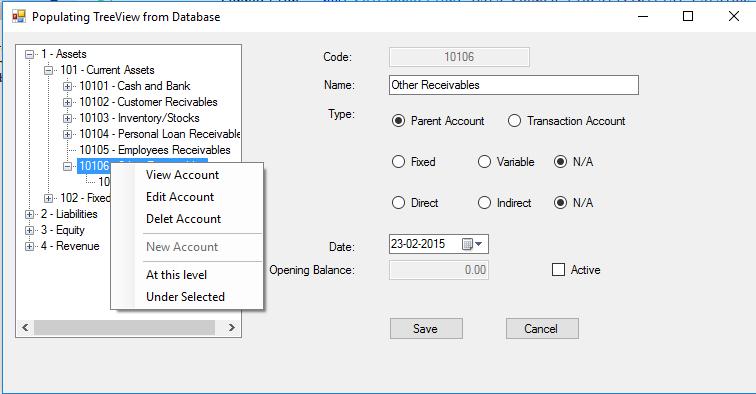Expand 2 - Liabilities
Screen dimensions: 756x394
[29, 214]
